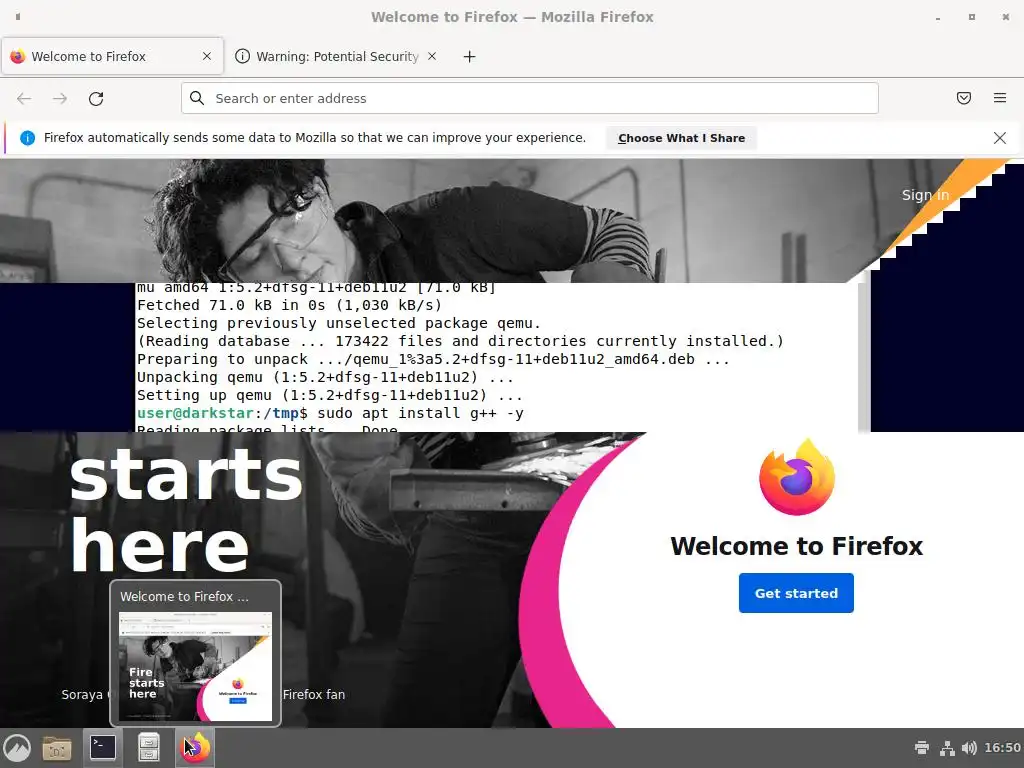Click the Back navigation arrow

24,99
